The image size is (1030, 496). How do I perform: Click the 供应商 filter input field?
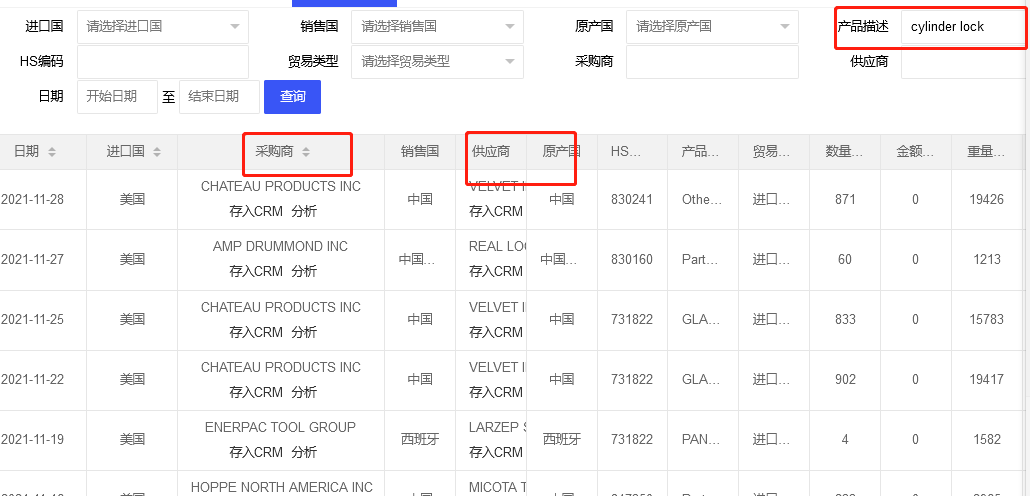(964, 62)
